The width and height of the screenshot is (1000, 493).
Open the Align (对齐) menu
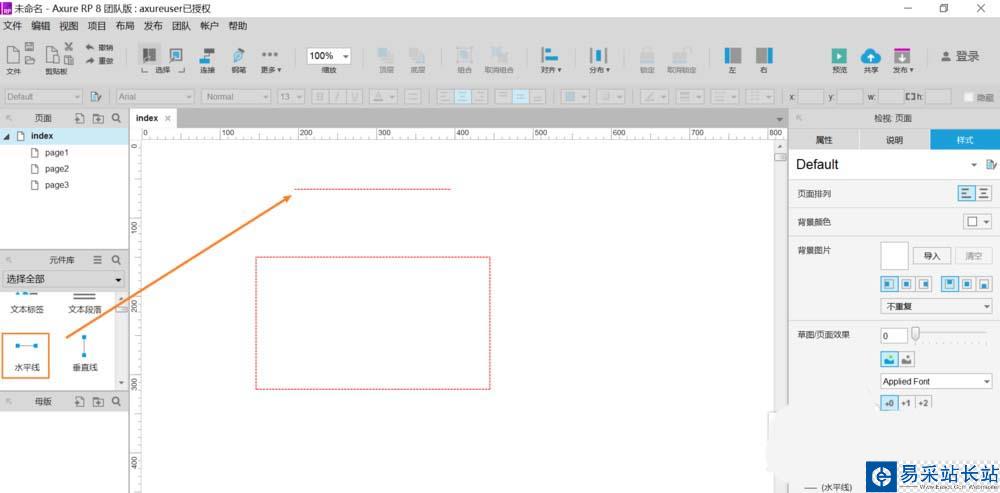click(x=550, y=61)
